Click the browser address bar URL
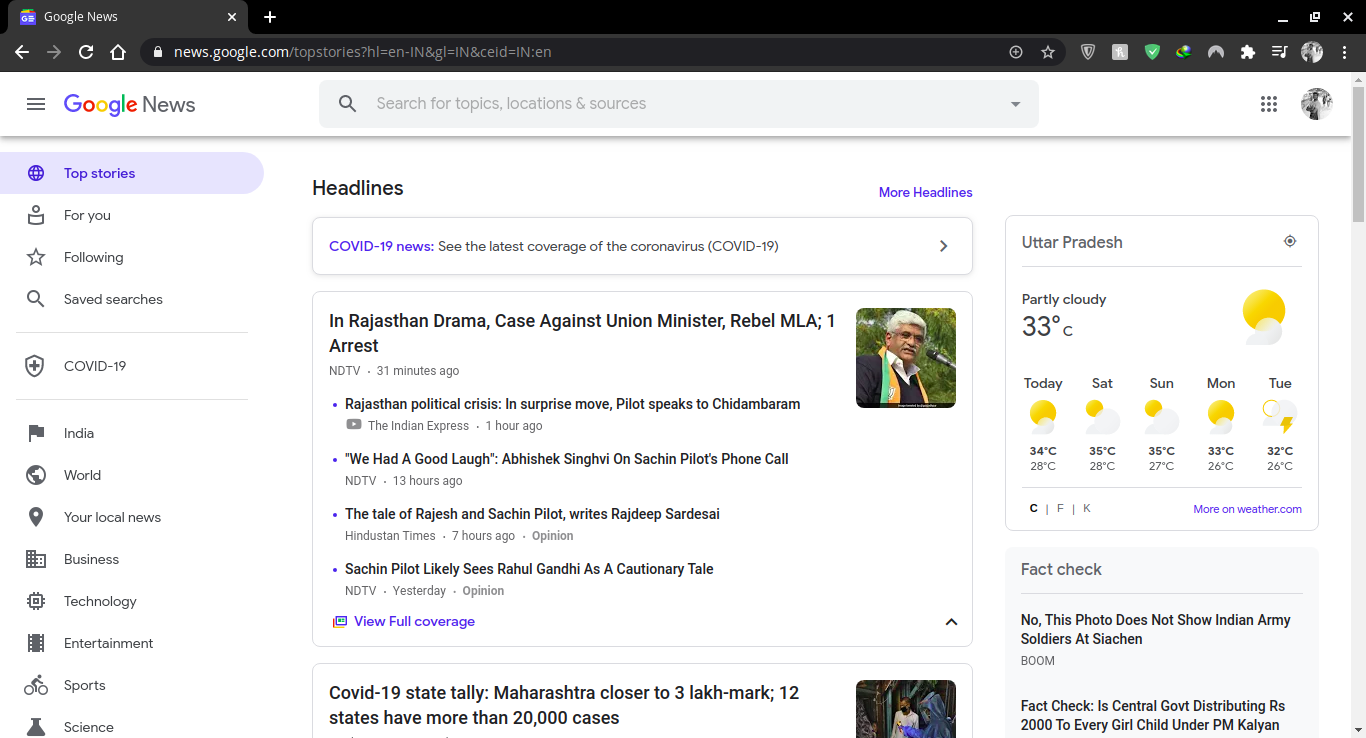The width and height of the screenshot is (1366, 738). pos(362,52)
